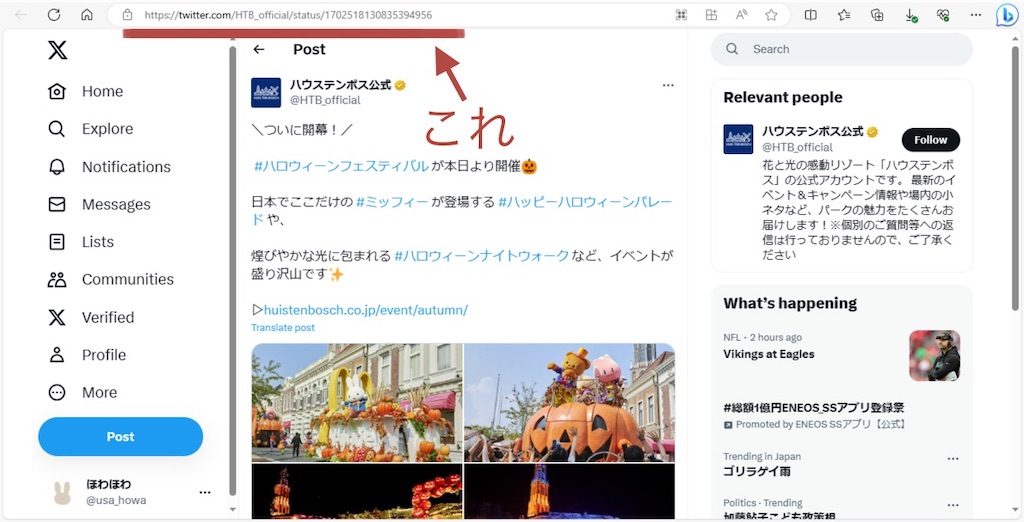Open hashtag #ハロウィーンフェスティバル
Viewport: 1024px width, 522px height.
click(341, 166)
